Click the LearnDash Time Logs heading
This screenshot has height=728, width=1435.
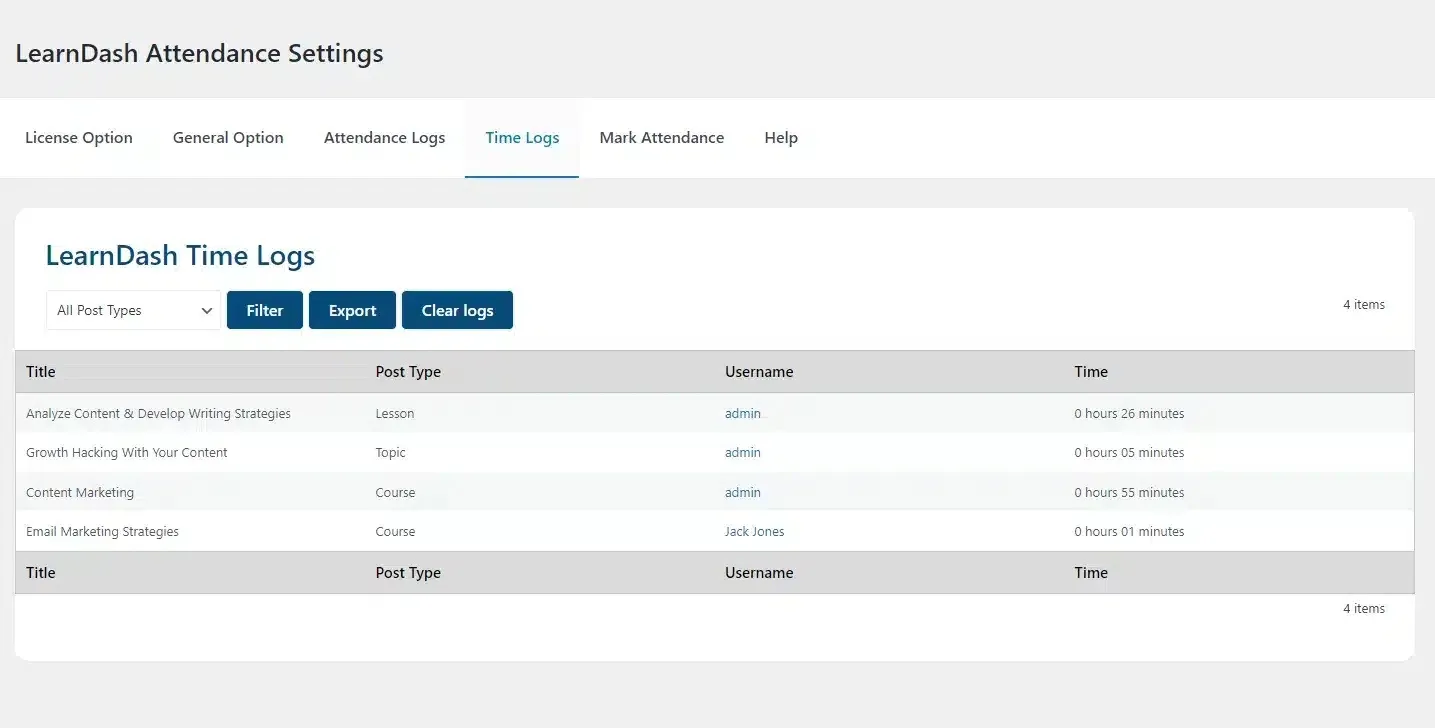tap(179, 255)
